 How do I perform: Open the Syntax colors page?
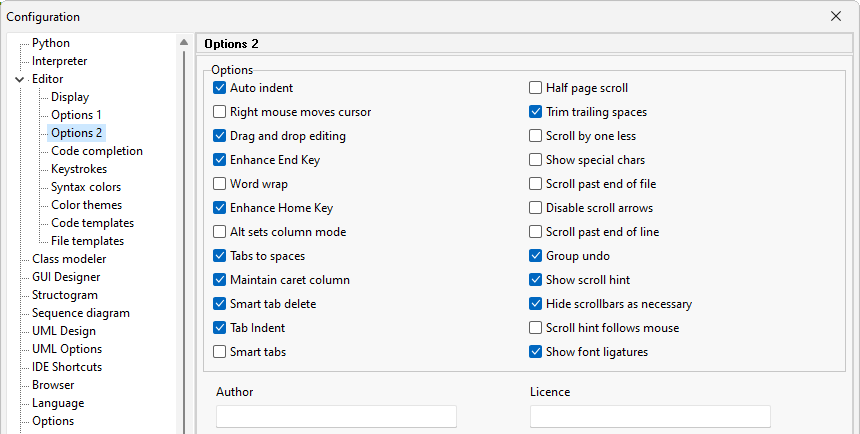point(86,187)
